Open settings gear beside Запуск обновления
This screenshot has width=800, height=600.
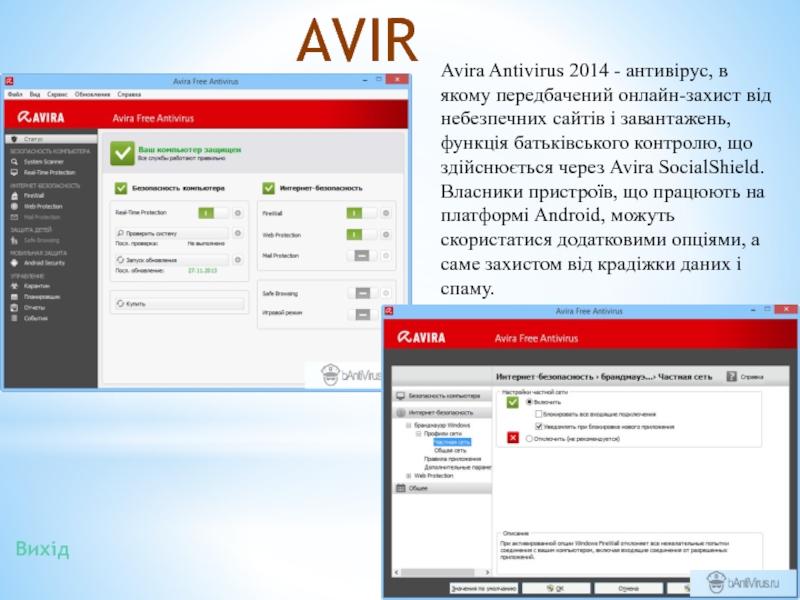[237, 260]
